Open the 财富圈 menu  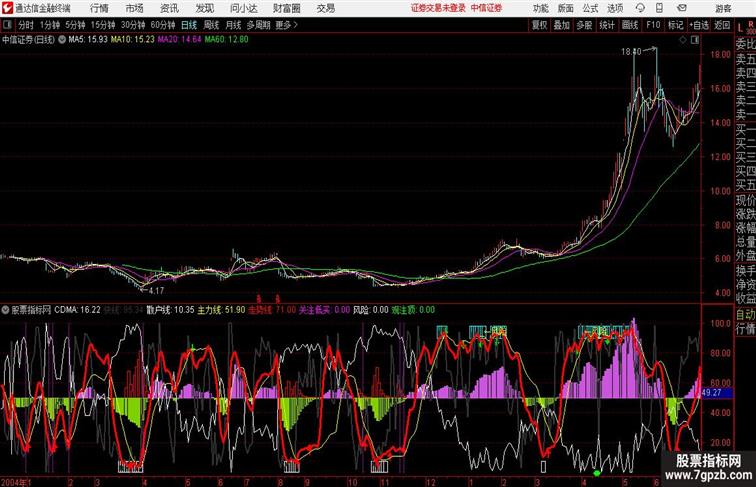coord(287,8)
